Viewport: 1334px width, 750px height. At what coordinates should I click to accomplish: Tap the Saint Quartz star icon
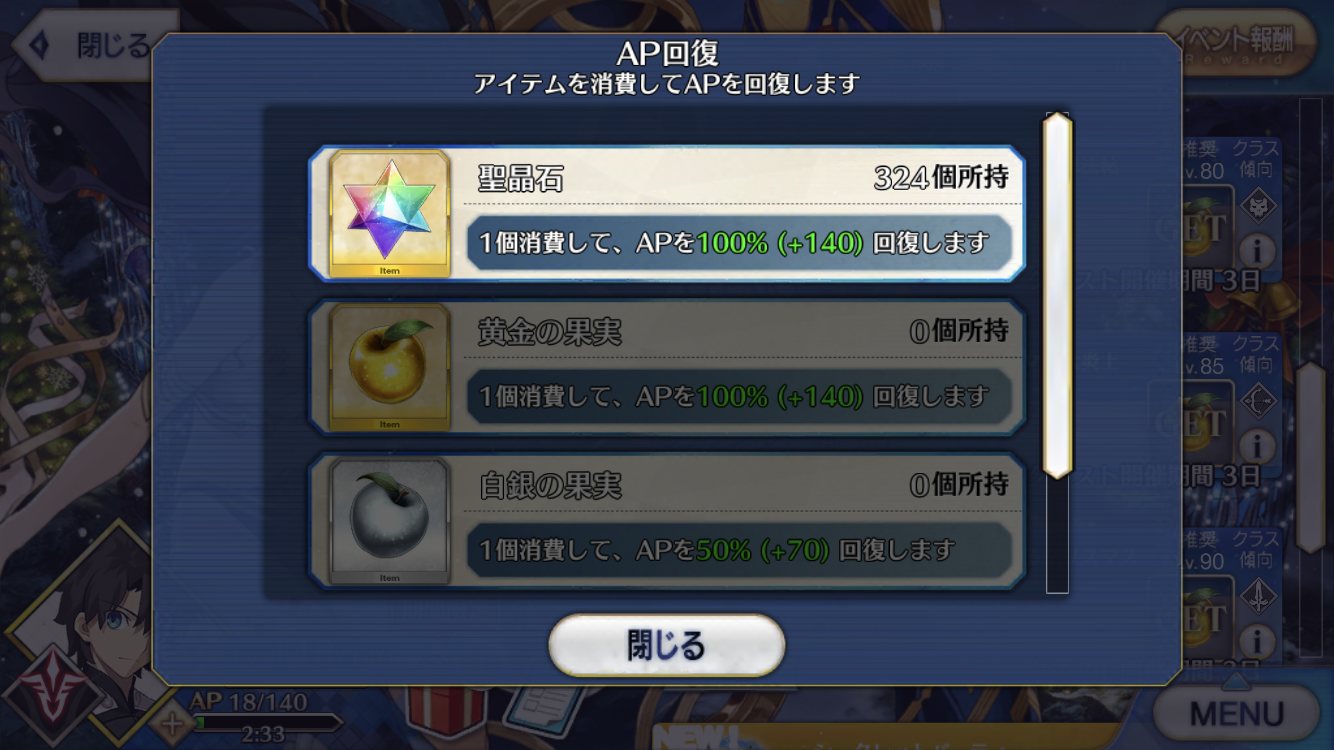point(389,214)
